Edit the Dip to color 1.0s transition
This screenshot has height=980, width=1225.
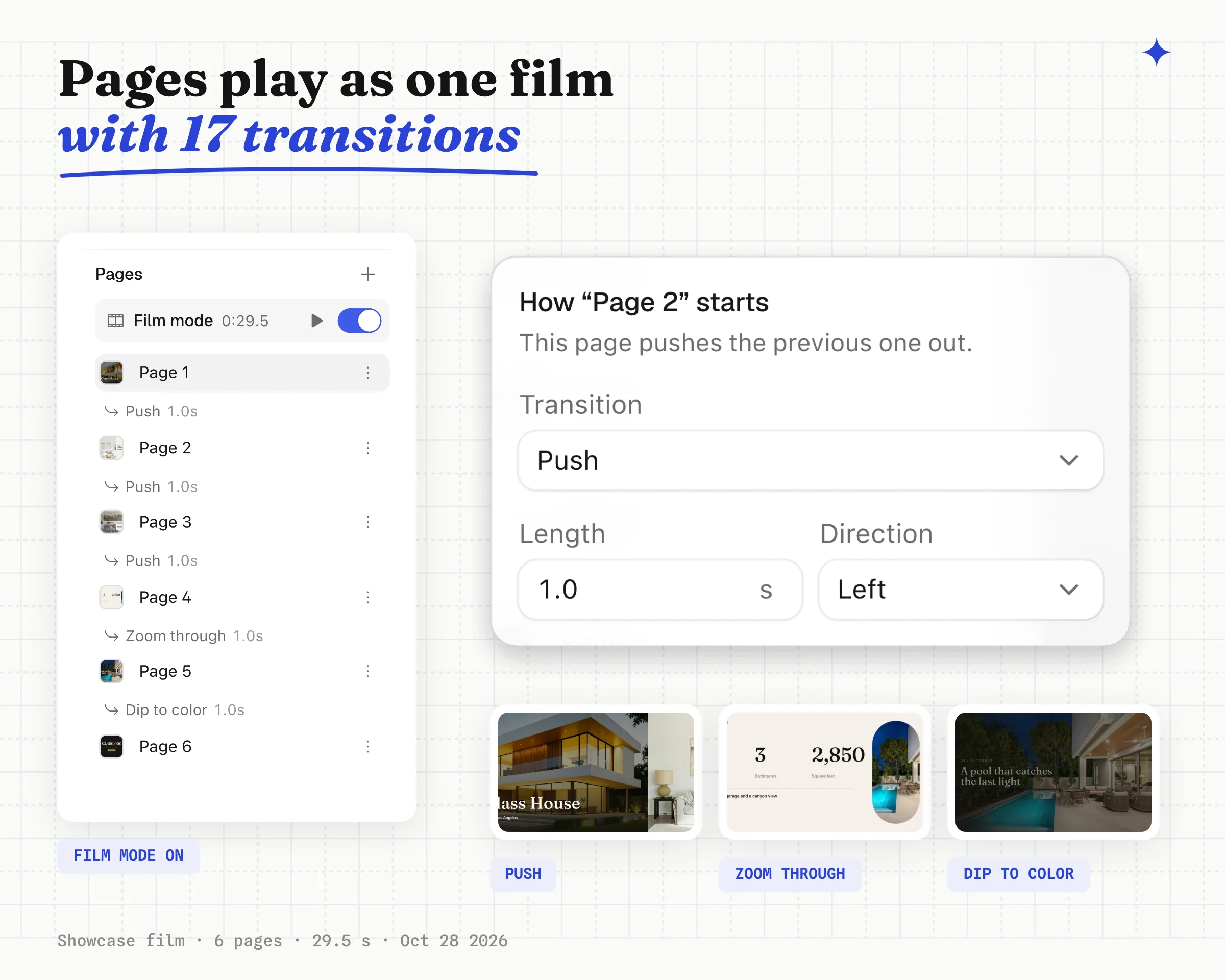click(x=175, y=710)
